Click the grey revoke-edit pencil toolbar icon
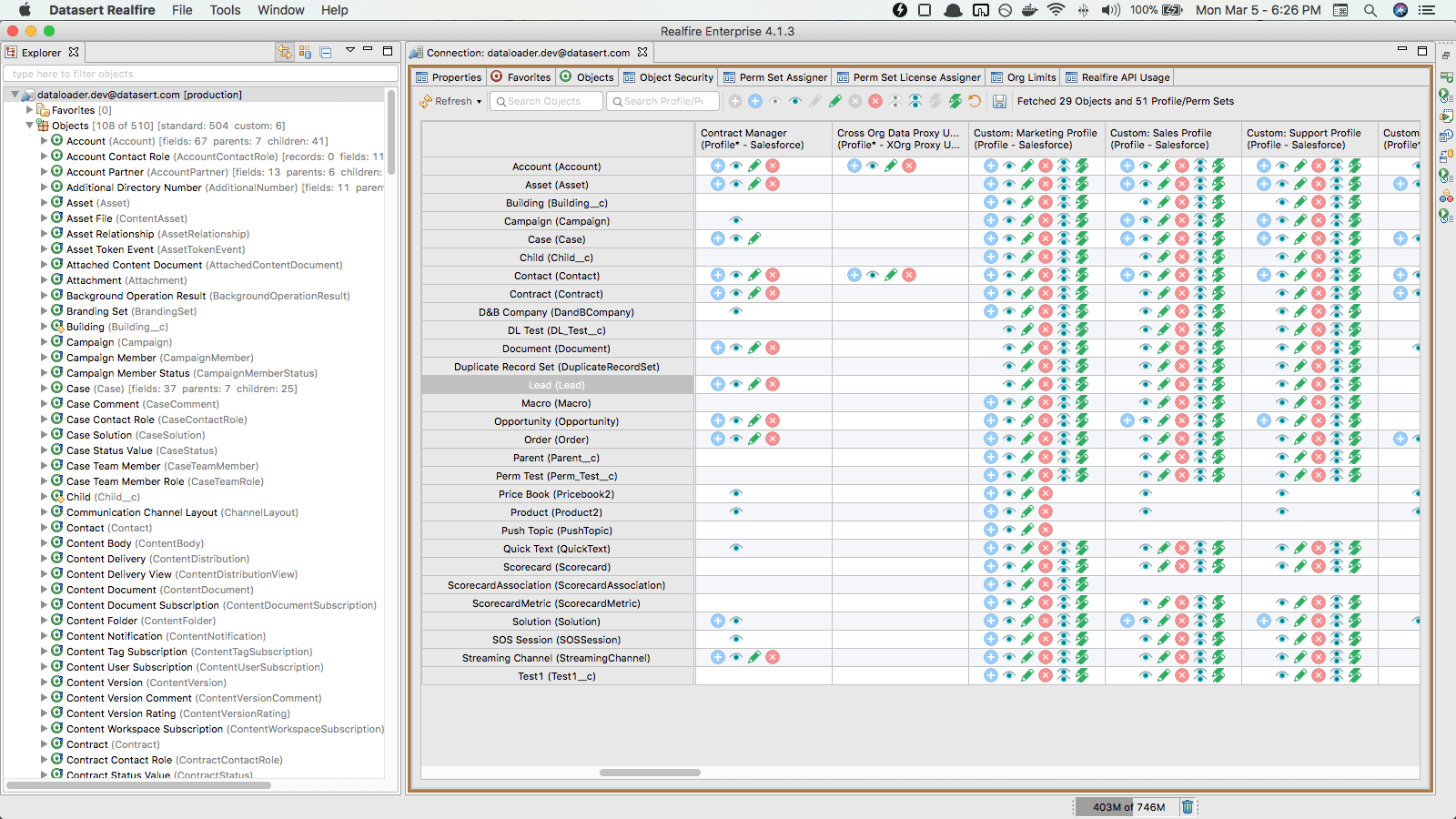This screenshot has height=819, width=1456. coord(815,101)
